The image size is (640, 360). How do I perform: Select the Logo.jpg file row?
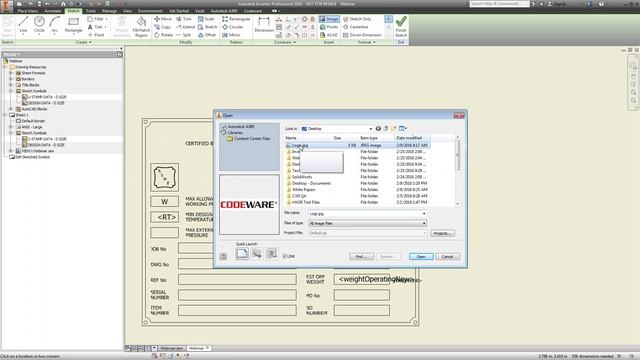(x=358, y=145)
